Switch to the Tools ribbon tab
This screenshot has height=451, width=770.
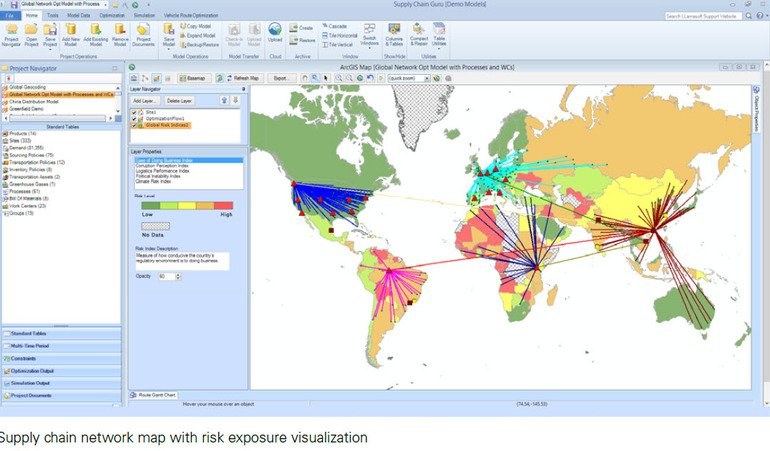tap(53, 16)
